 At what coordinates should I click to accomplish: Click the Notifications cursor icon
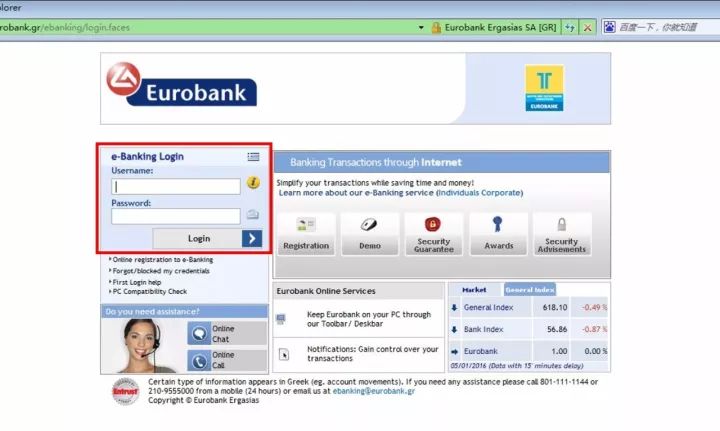284,354
